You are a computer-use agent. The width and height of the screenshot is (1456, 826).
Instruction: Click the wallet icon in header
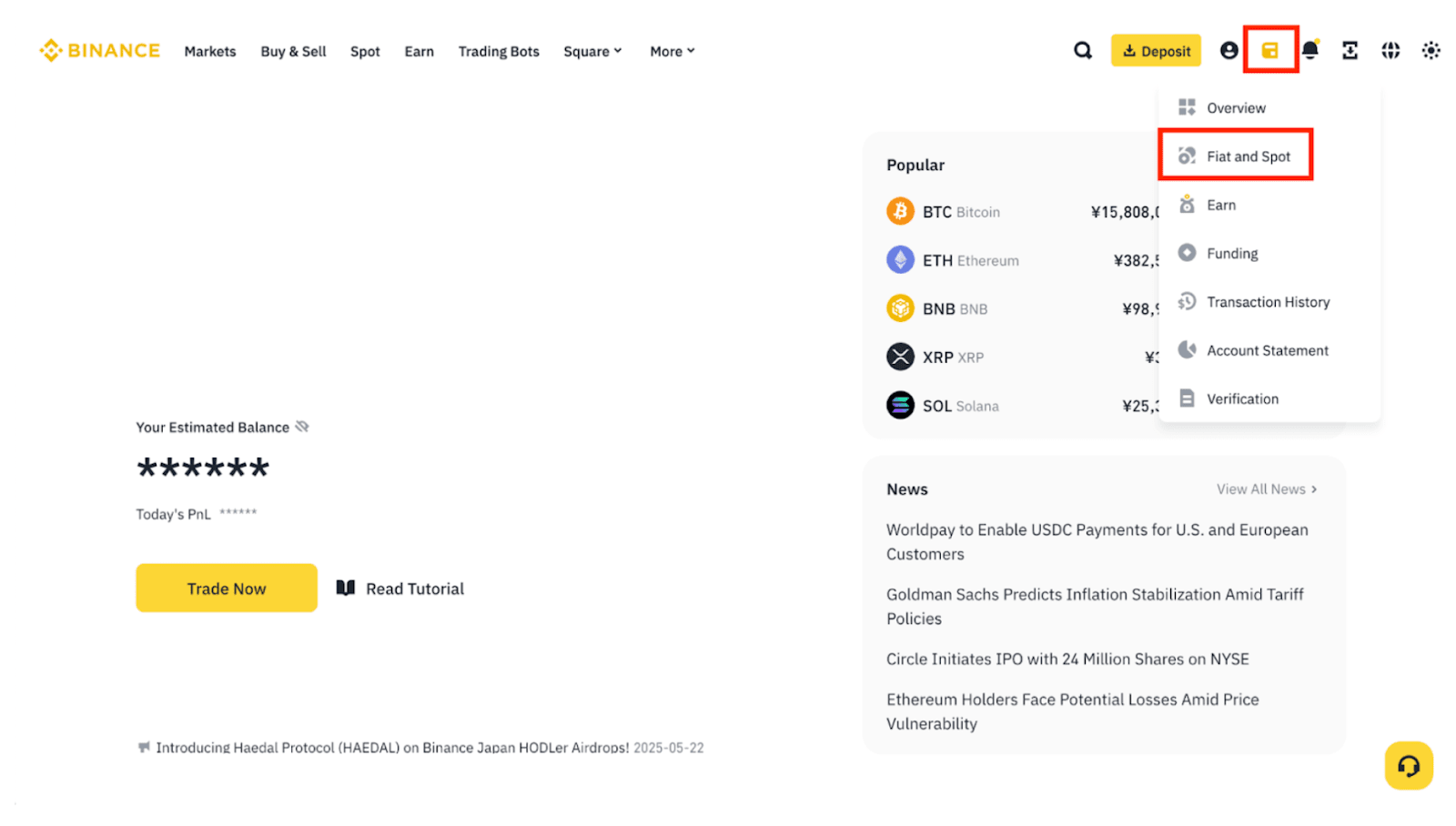tap(1269, 51)
